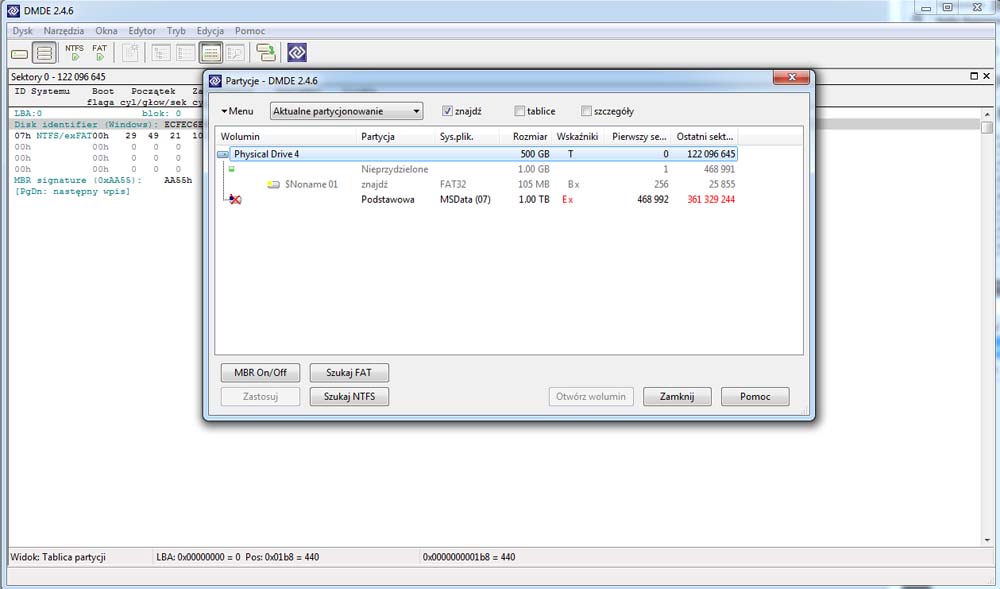Click the red 361 329 244 last sector value

(x=710, y=200)
